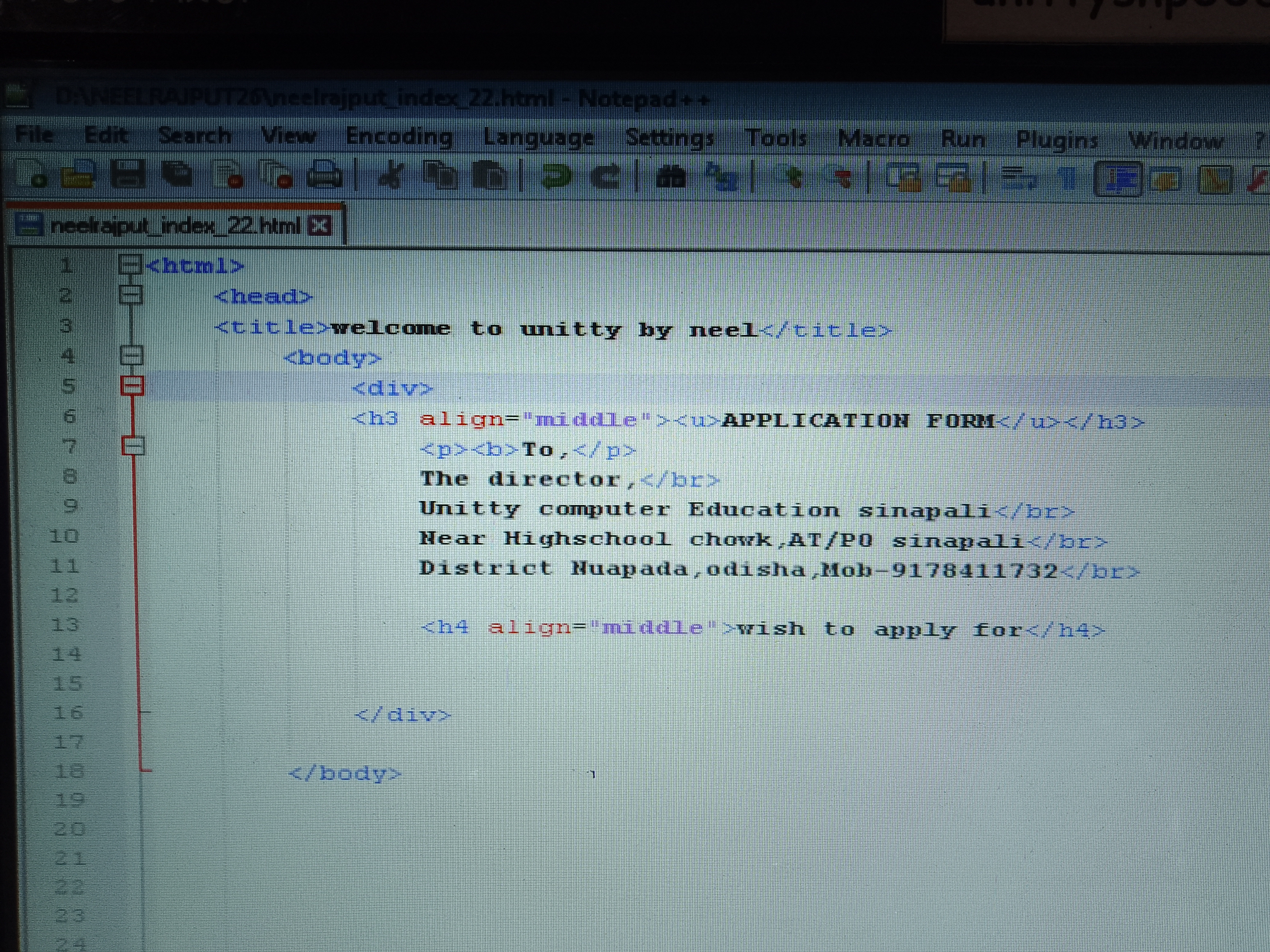
Task: Collapse the body tag fold marker
Action: click(x=131, y=356)
